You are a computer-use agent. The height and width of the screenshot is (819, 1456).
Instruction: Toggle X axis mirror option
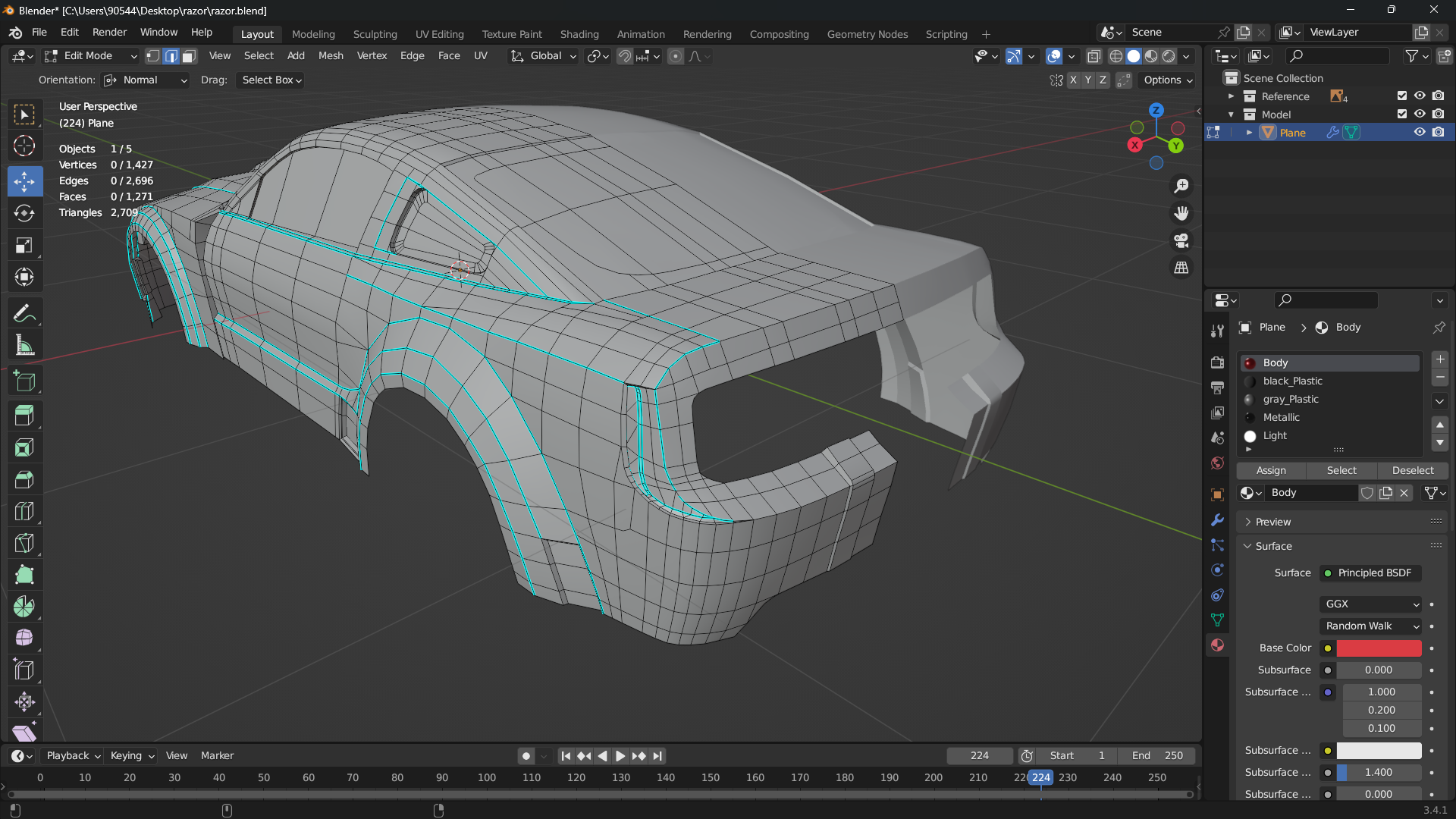pyautogui.click(x=1073, y=80)
